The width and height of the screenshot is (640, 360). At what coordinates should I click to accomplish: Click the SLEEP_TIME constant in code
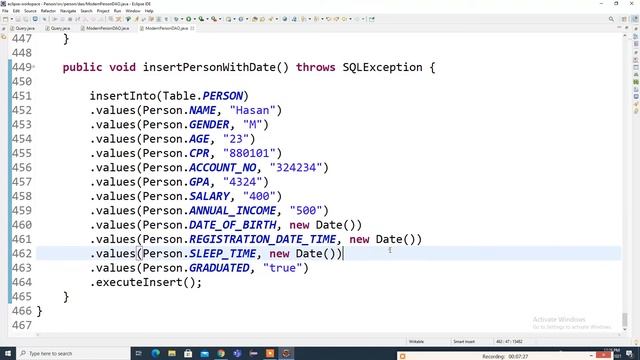pyautogui.click(x=222, y=254)
